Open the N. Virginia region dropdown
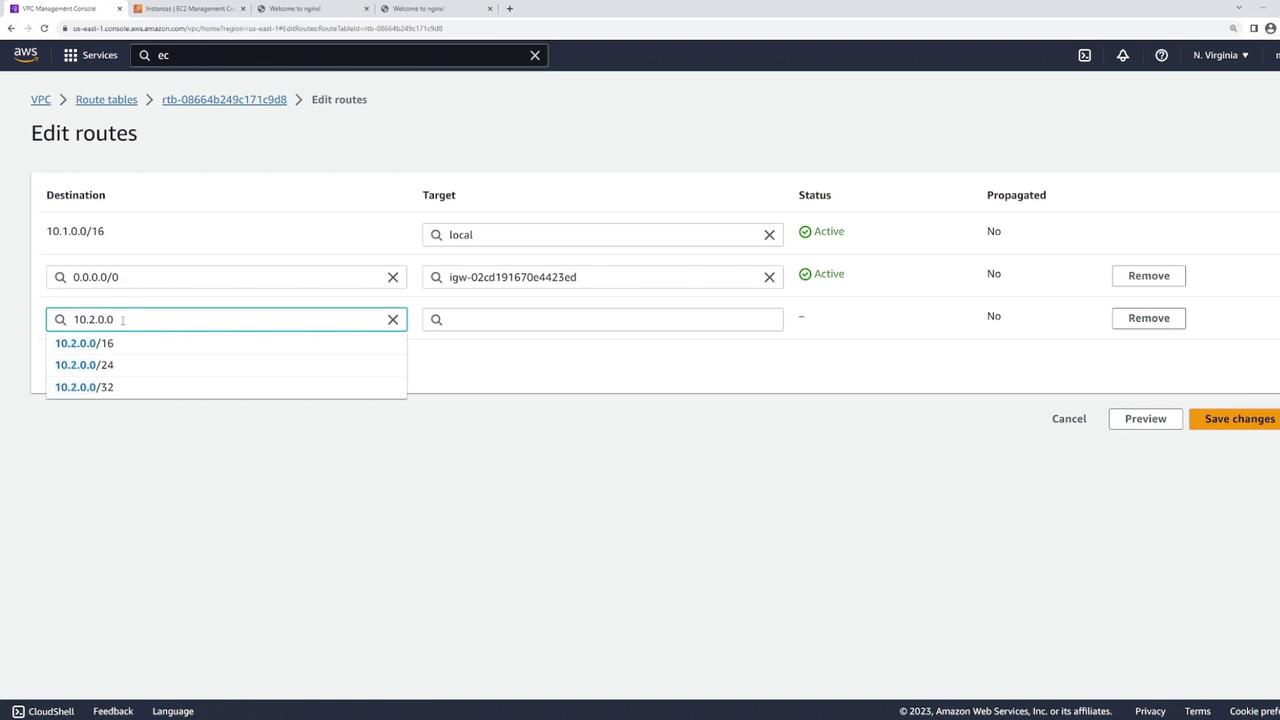1280x720 pixels. pyautogui.click(x=1220, y=55)
